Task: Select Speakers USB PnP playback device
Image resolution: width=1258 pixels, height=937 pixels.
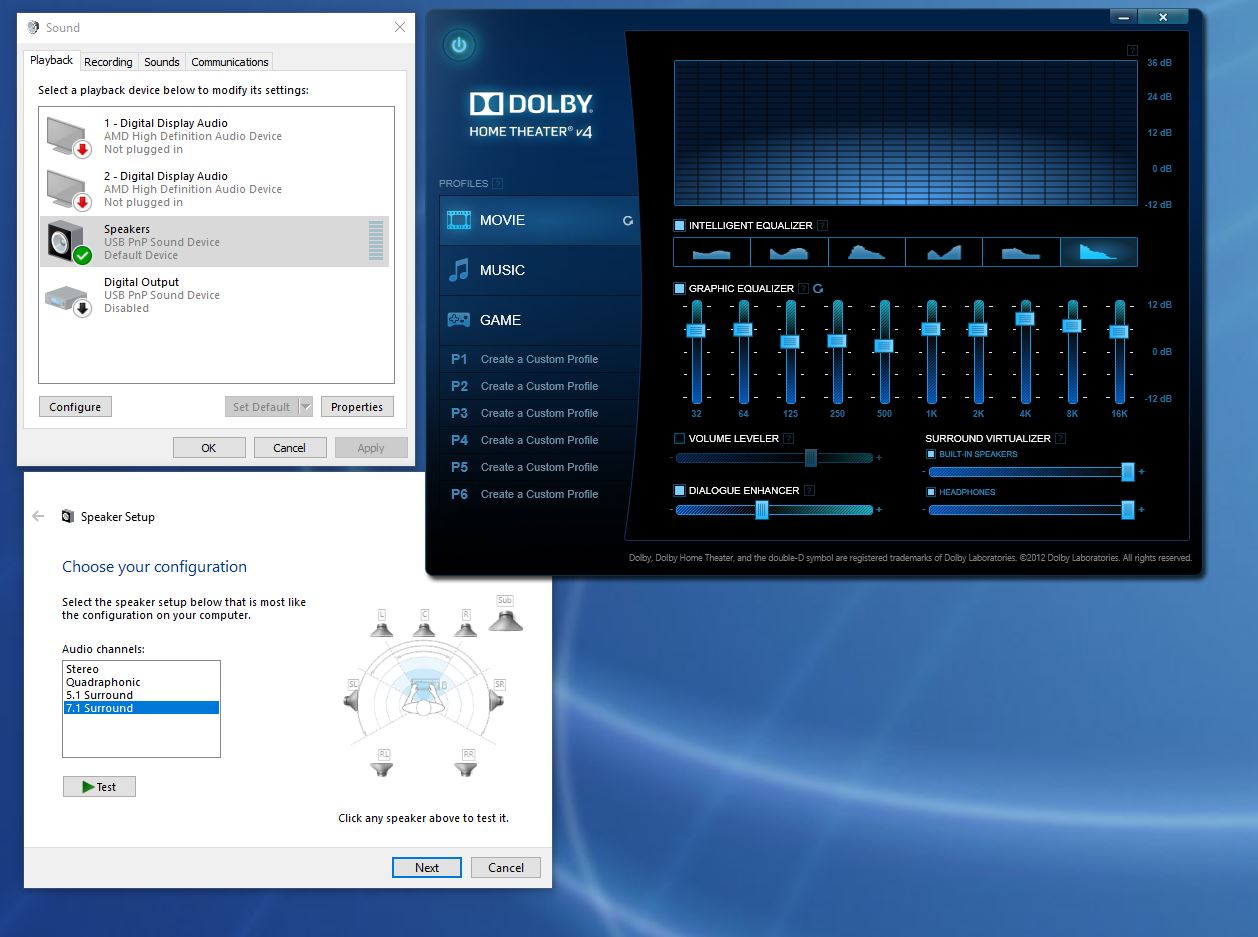Action: point(215,242)
